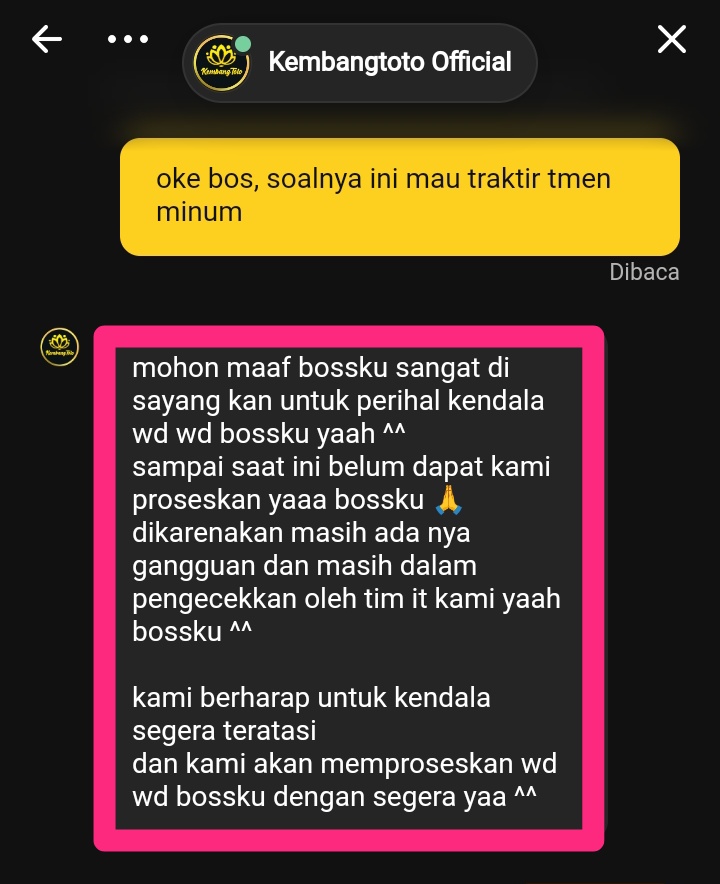Click 'gangguan dan masih dalam' text line
This screenshot has height=884, width=720.
coord(304,566)
